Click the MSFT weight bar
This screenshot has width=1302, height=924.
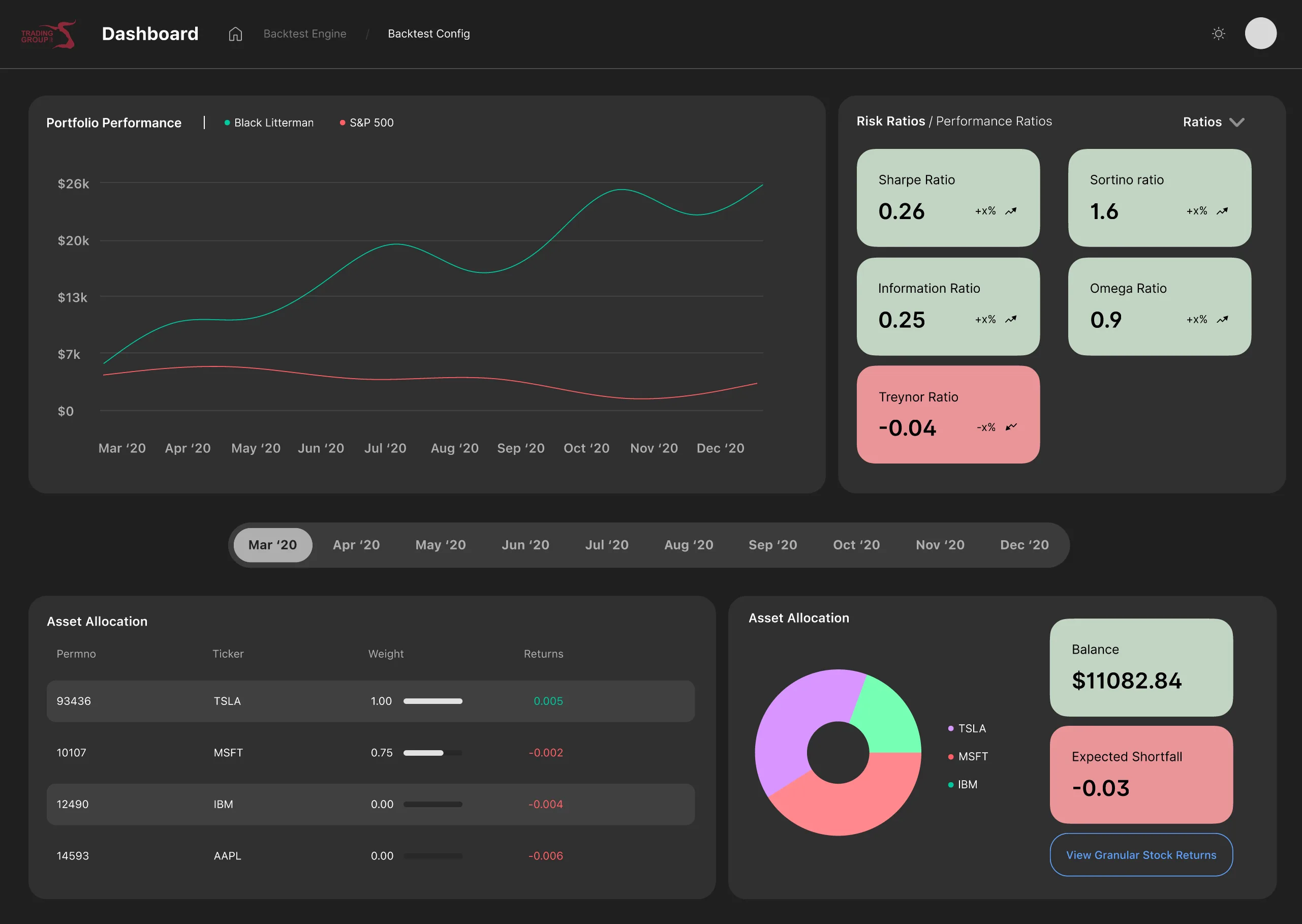pos(432,753)
